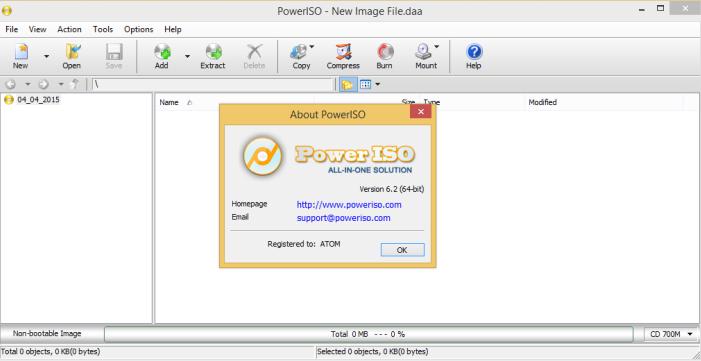
Task: Click OK in About PowerISO dialog
Action: pyautogui.click(x=402, y=250)
